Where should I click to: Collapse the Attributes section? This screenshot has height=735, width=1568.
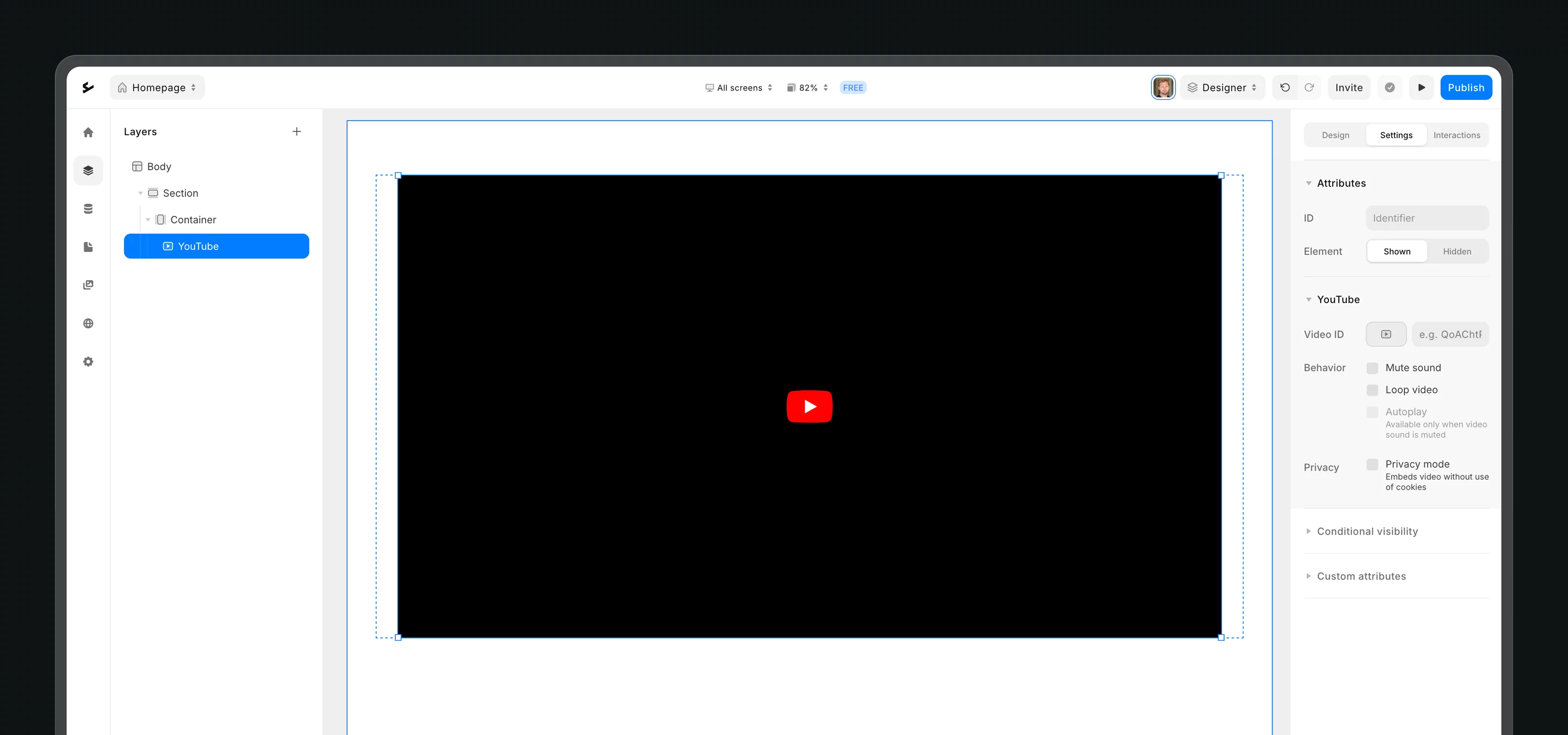click(1308, 183)
